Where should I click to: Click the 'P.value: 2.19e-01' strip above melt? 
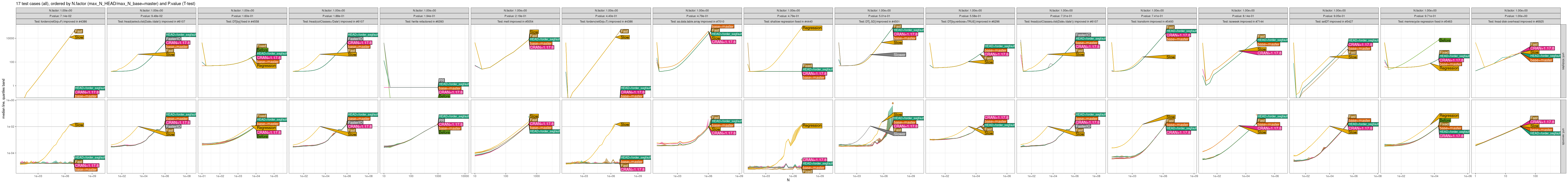coord(515,16)
